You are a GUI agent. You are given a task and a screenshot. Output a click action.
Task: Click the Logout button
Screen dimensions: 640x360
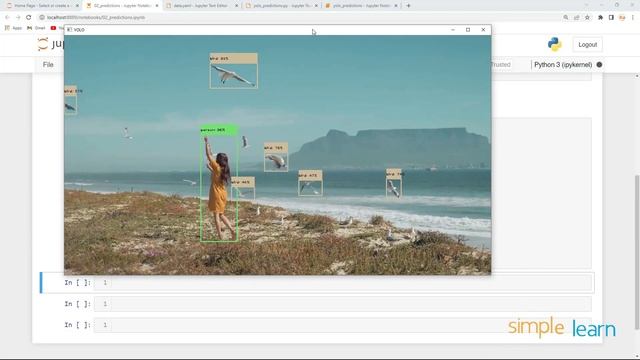click(x=587, y=44)
